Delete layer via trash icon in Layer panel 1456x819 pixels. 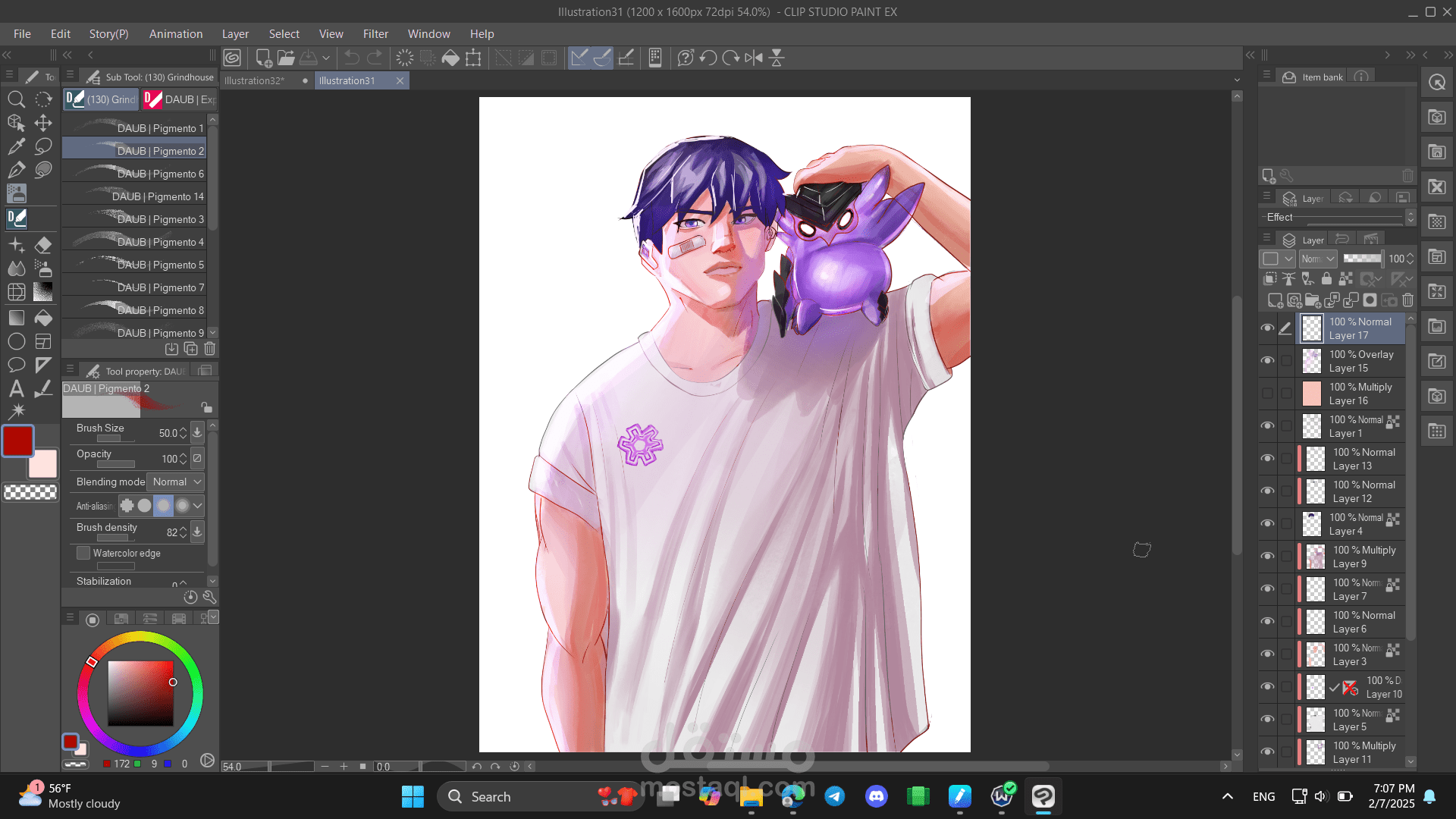point(1407,300)
